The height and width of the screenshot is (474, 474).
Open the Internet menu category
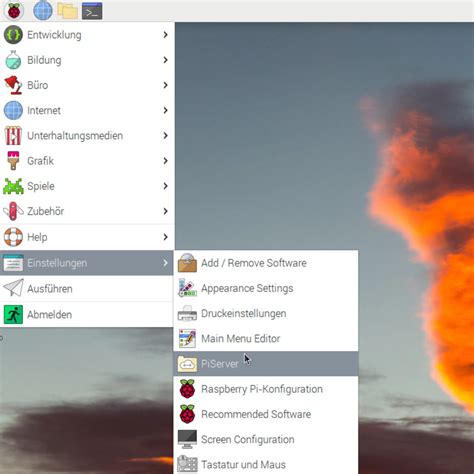pyautogui.click(x=87, y=110)
